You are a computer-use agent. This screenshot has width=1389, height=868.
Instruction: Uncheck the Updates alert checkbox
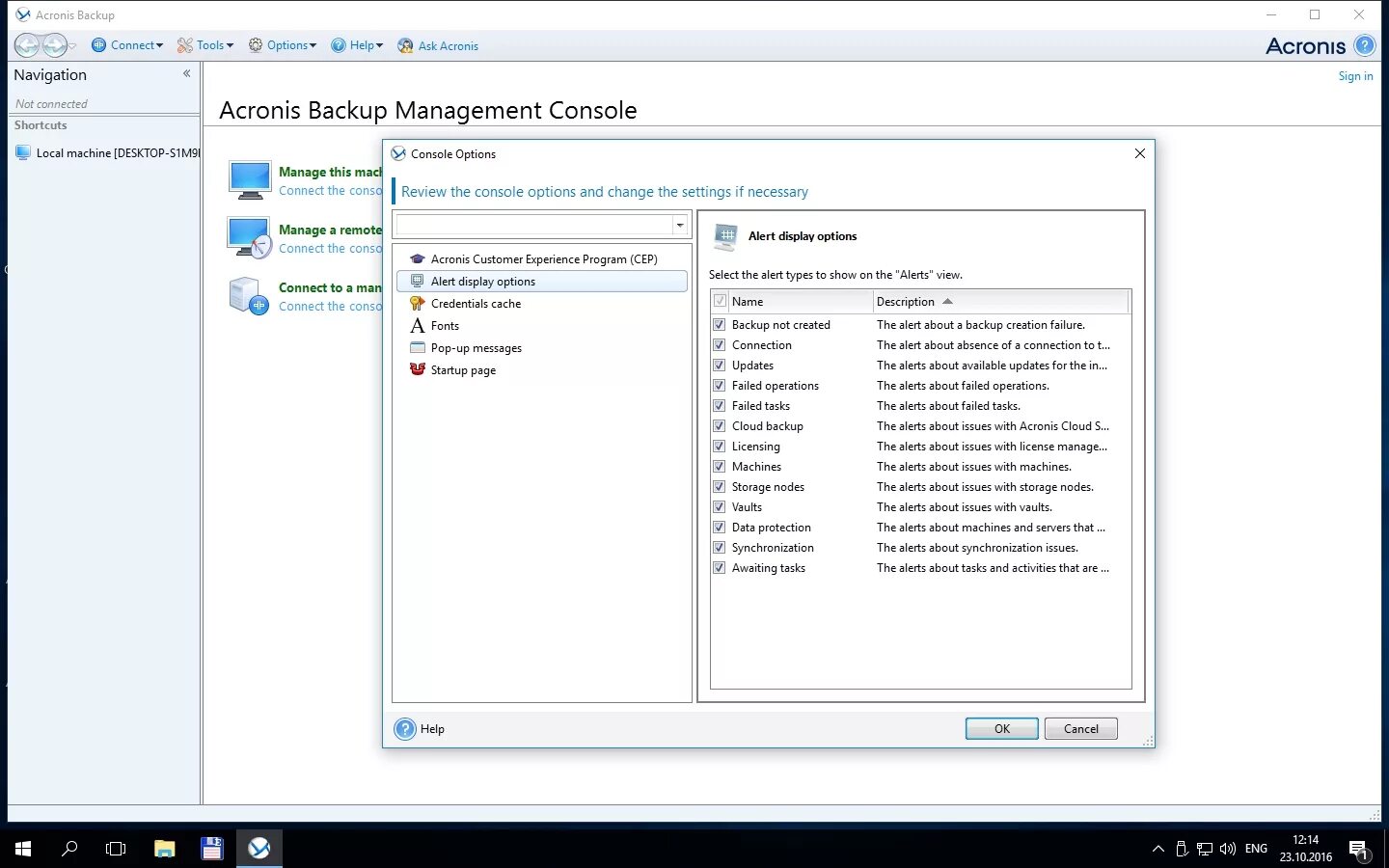720,365
